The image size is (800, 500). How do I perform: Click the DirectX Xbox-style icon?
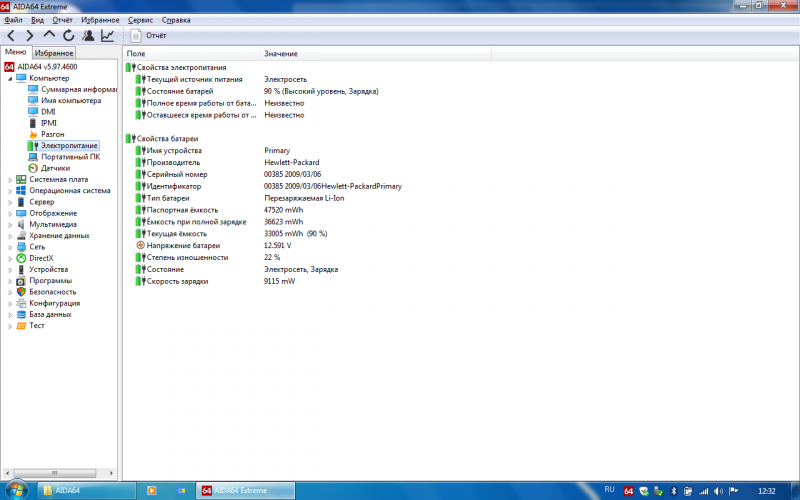[21, 258]
